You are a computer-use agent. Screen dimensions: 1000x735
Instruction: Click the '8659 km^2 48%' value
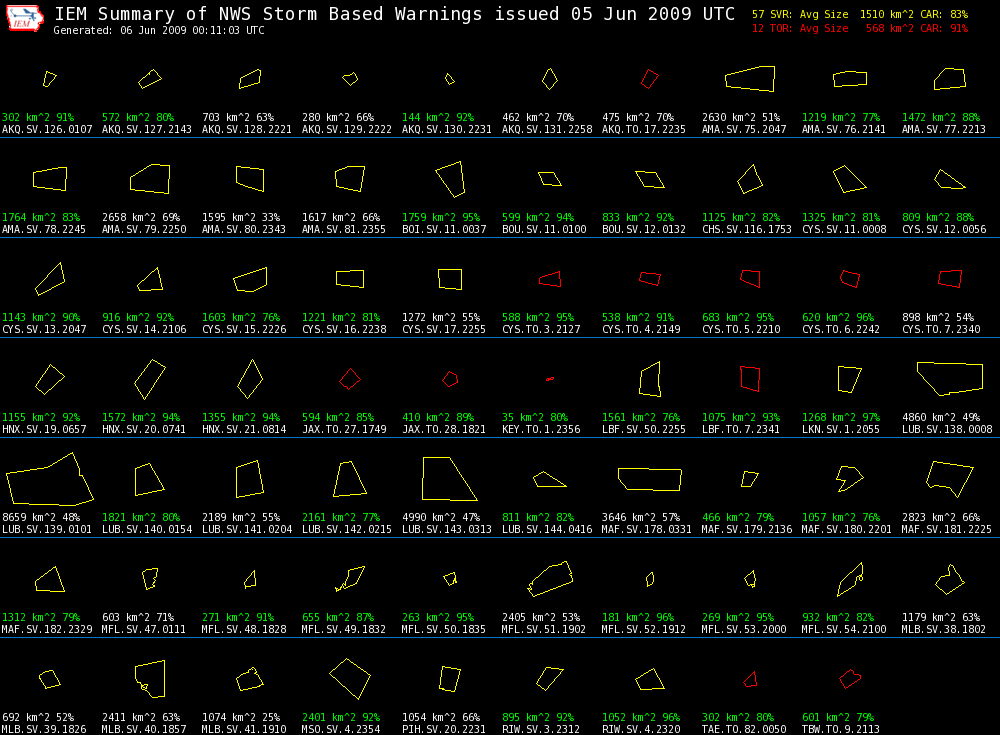click(41, 517)
